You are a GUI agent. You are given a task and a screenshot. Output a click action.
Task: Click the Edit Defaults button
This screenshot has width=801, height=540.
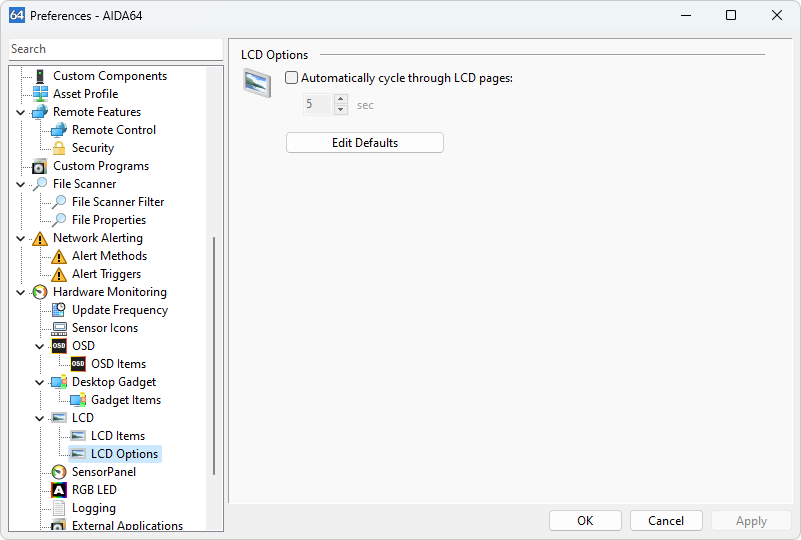pos(364,143)
